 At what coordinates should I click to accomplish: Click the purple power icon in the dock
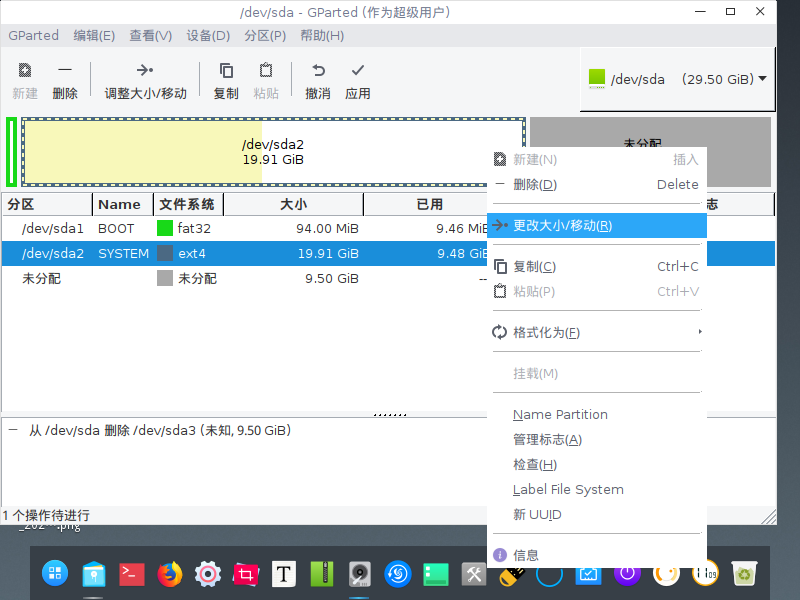click(x=628, y=574)
